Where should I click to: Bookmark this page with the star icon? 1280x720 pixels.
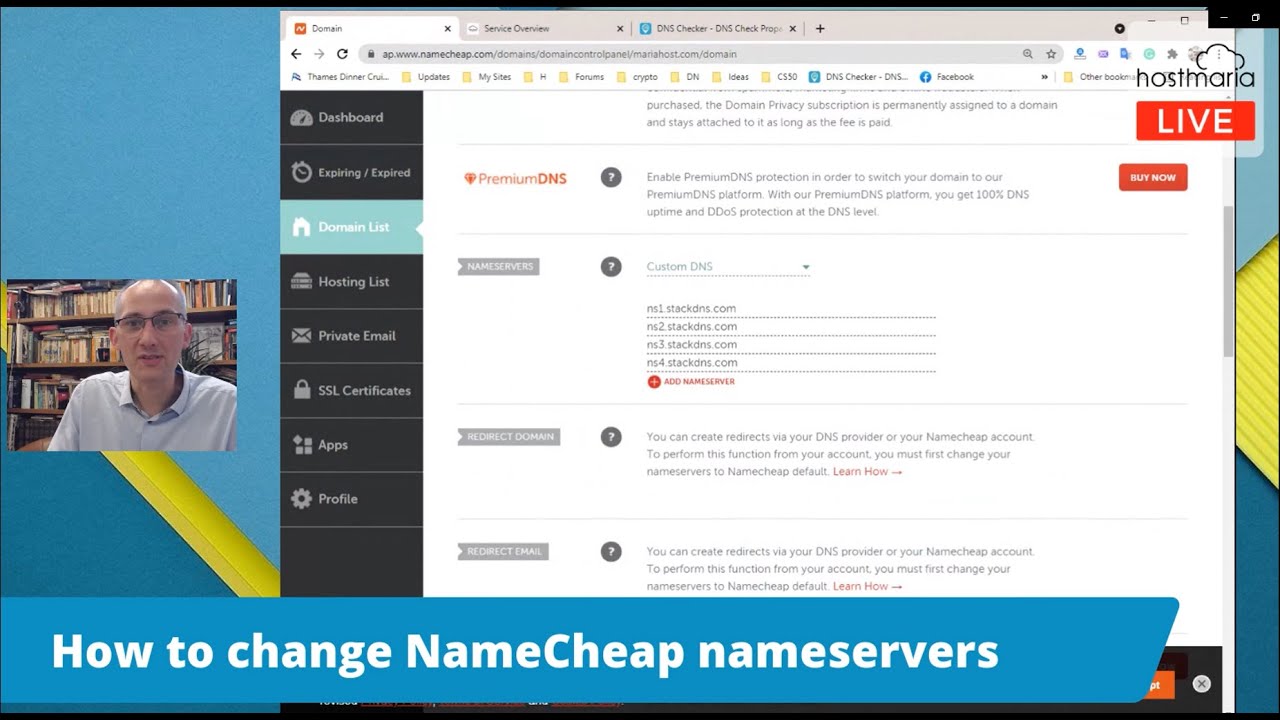pos(1051,54)
